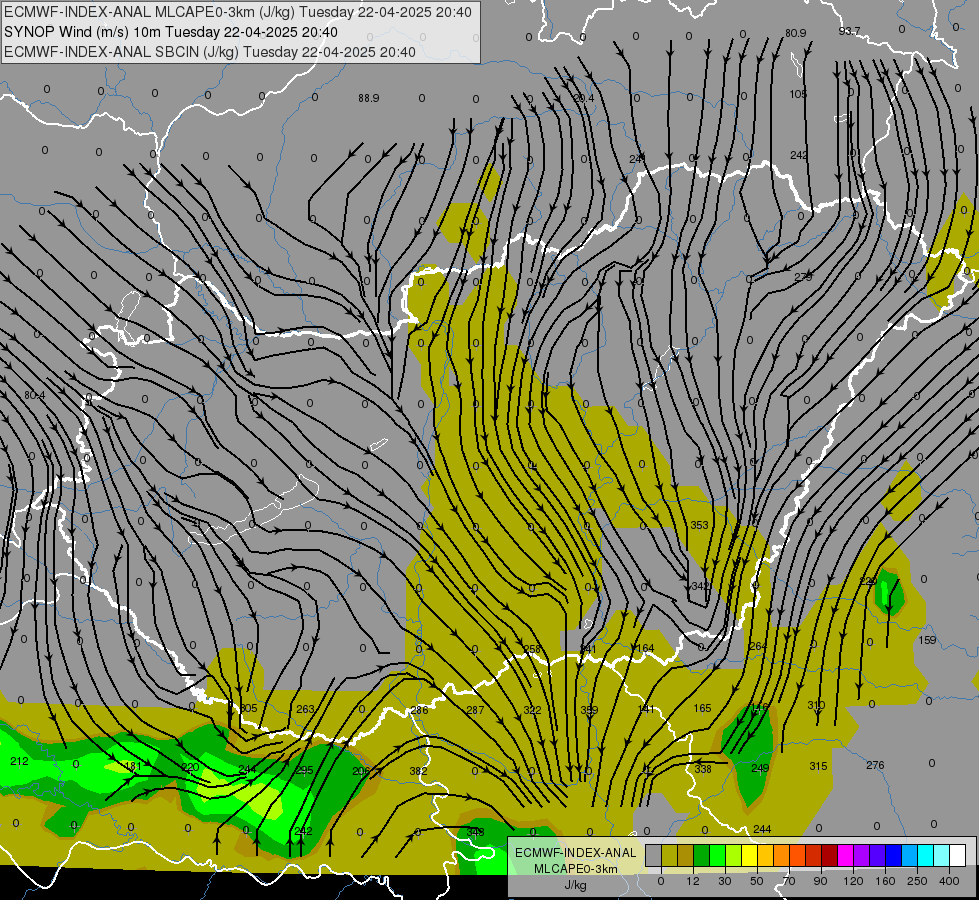The height and width of the screenshot is (900, 979).
Task: Click the map value 159
Action: point(927,640)
